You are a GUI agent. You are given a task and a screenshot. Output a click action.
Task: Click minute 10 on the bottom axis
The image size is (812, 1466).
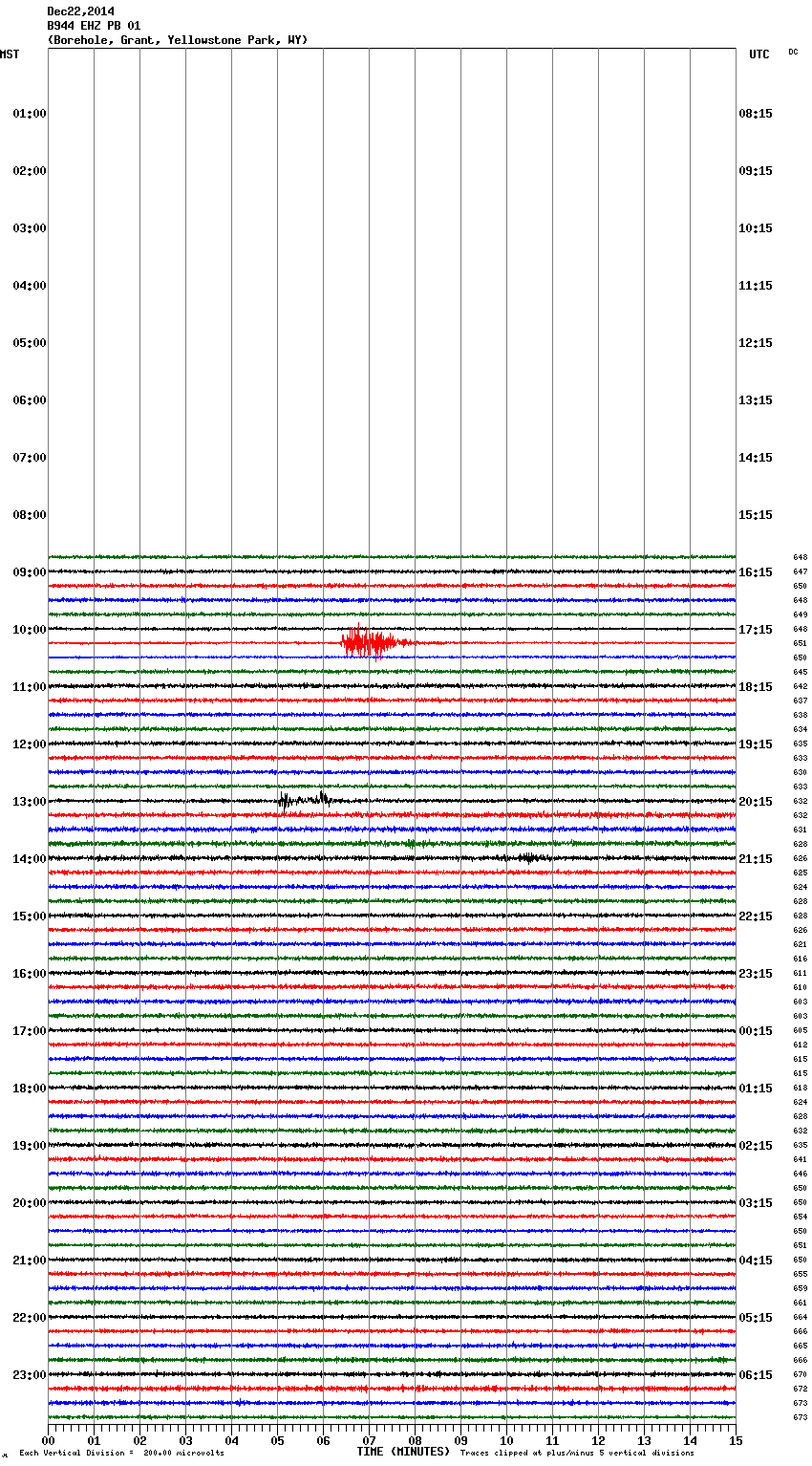coord(506,1441)
